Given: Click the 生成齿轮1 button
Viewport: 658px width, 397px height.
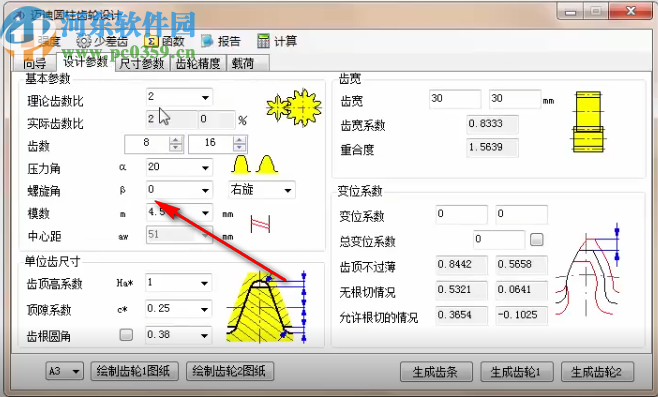Looking at the screenshot, I should (x=517, y=372).
